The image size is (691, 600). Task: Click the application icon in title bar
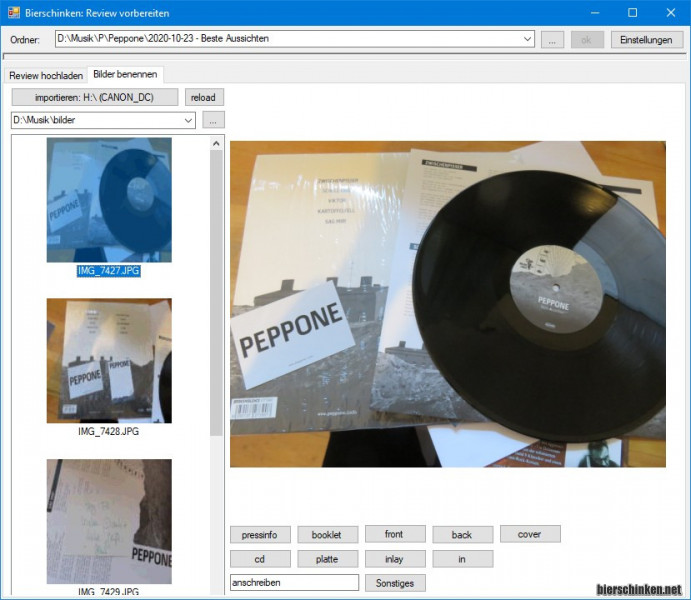[x=12, y=13]
